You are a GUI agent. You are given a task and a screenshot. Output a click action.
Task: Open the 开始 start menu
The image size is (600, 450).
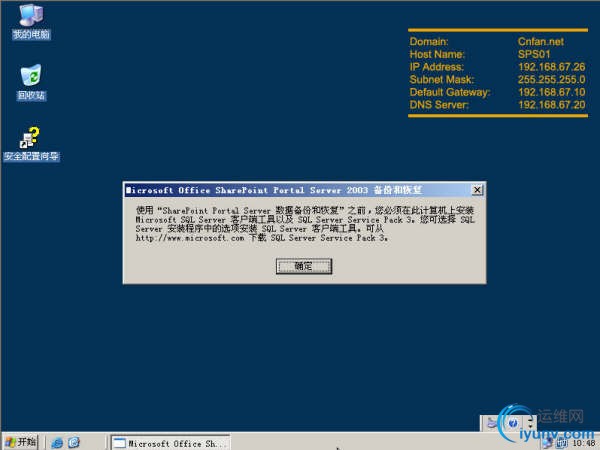(x=21, y=442)
